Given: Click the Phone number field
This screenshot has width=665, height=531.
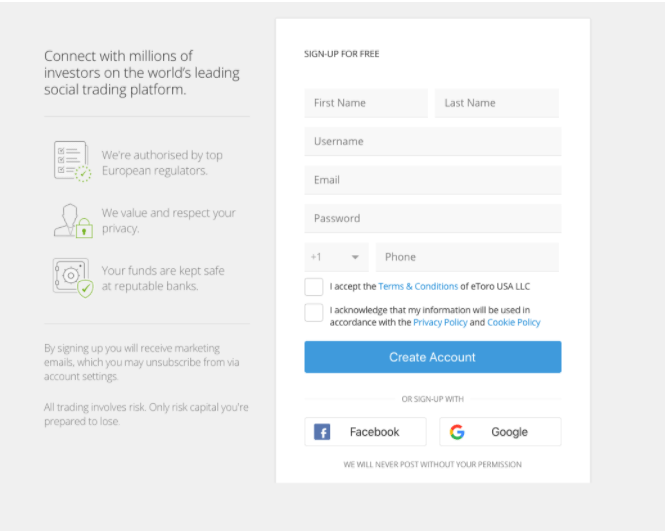Looking at the screenshot, I should coord(466,257).
